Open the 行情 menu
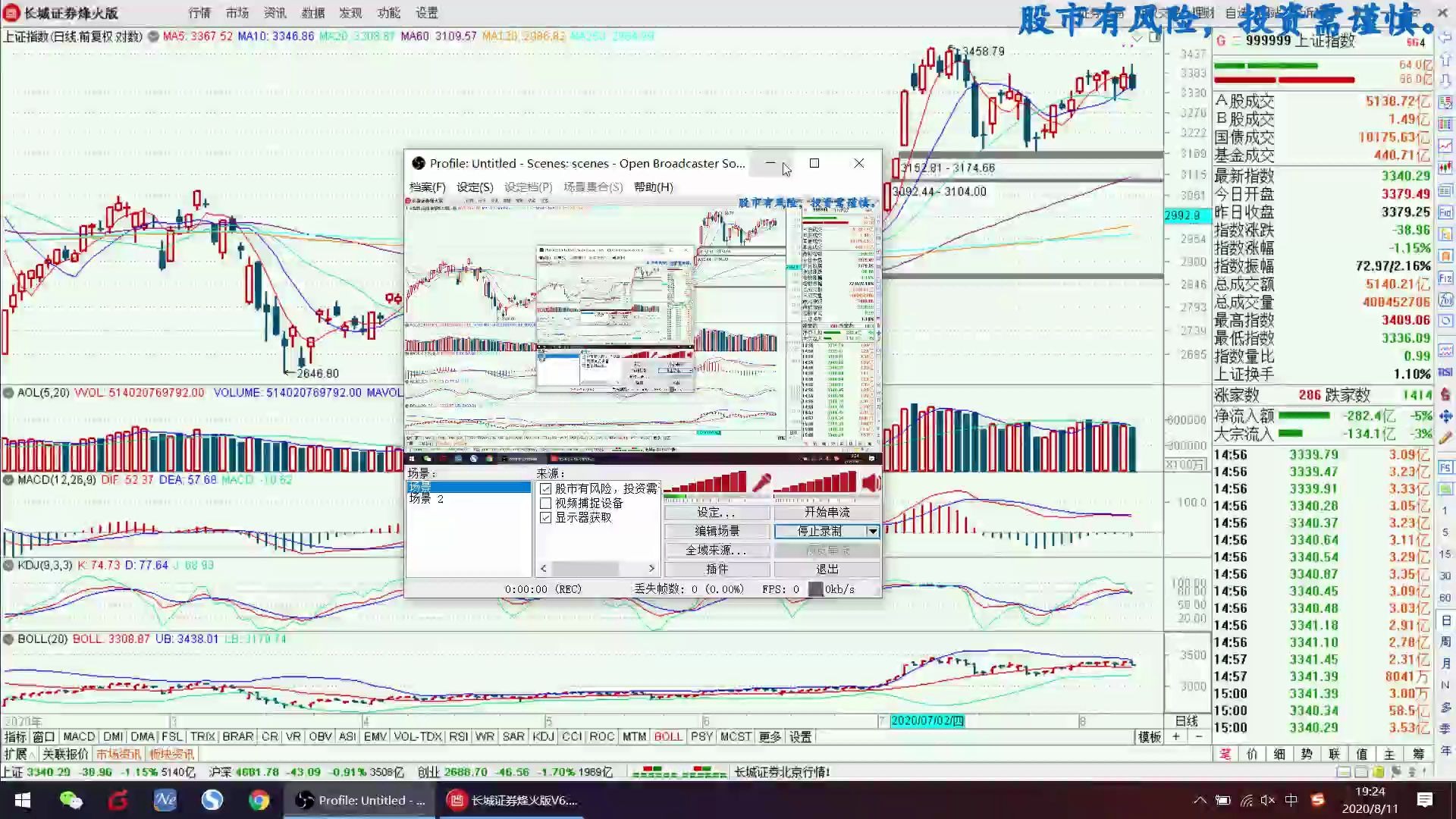Image resolution: width=1456 pixels, height=819 pixels. (x=199, y=13)
